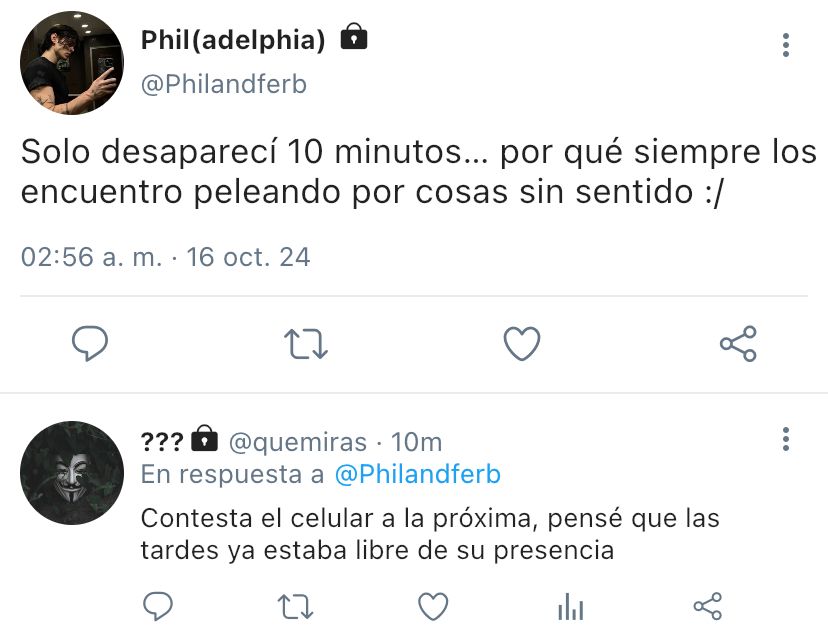Image resolution: width=828 pixels, height=639 pixels.
Task: Retweet the main tweet by @Philandferb
Action: pyautogui.click(x=306, y=344)
